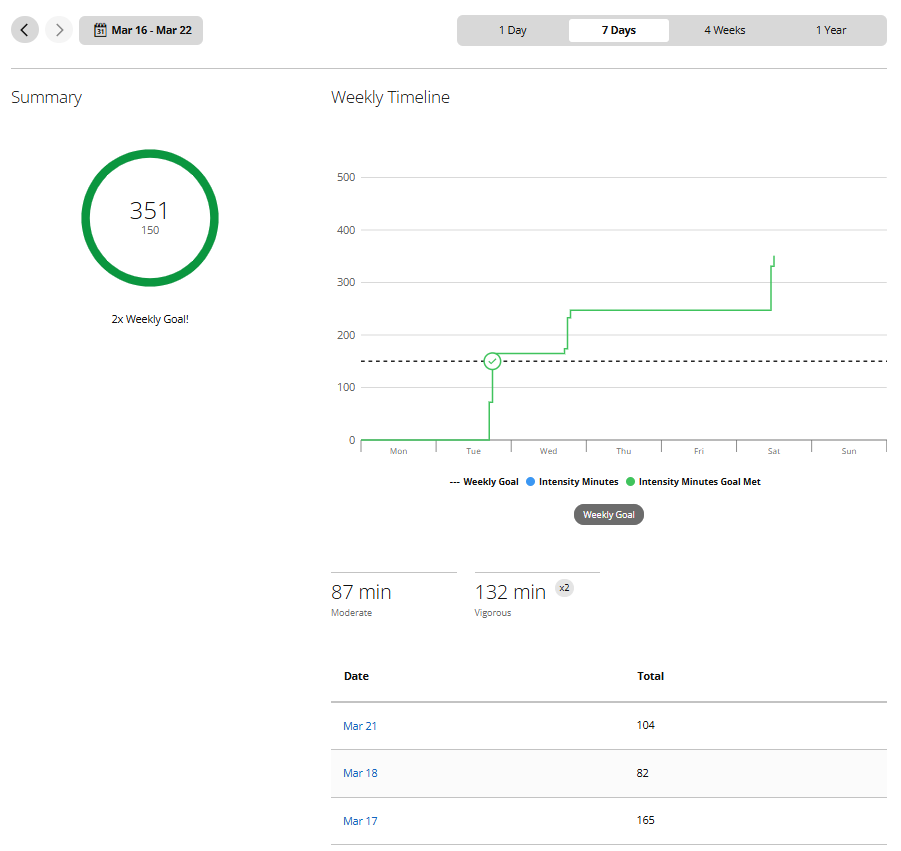Open the Mar 21 daily details link

point(359,725)
